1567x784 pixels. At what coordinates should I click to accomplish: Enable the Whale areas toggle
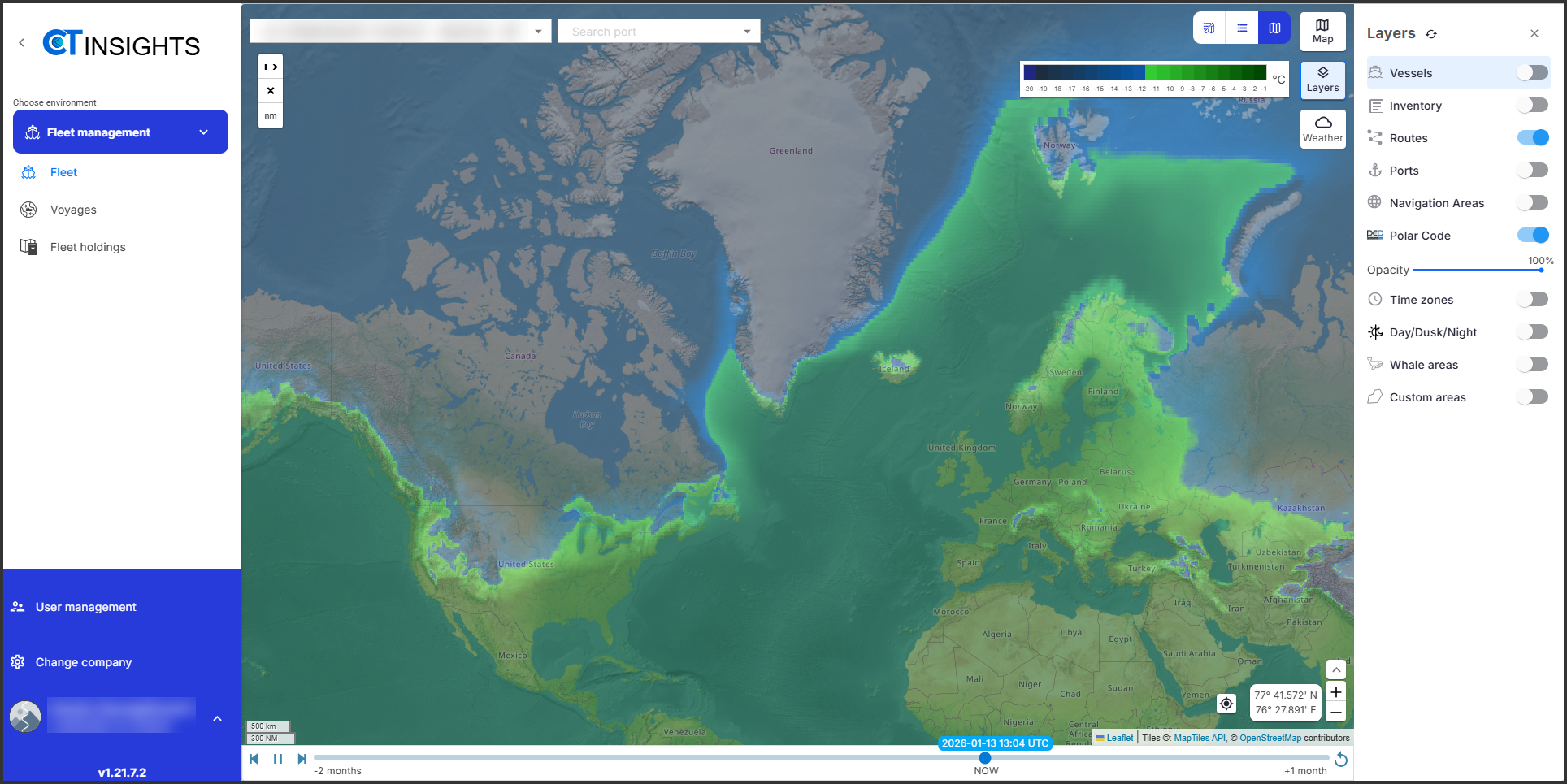[1533, 365]
